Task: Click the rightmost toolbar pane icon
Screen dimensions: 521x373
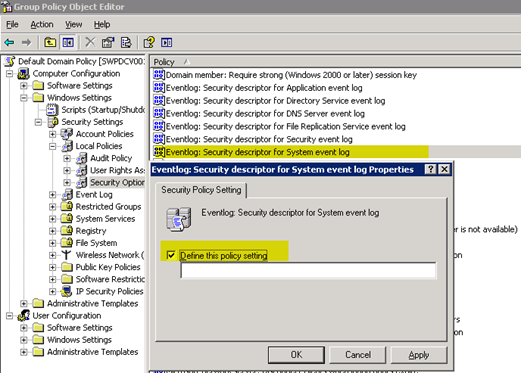Action: 166,42
